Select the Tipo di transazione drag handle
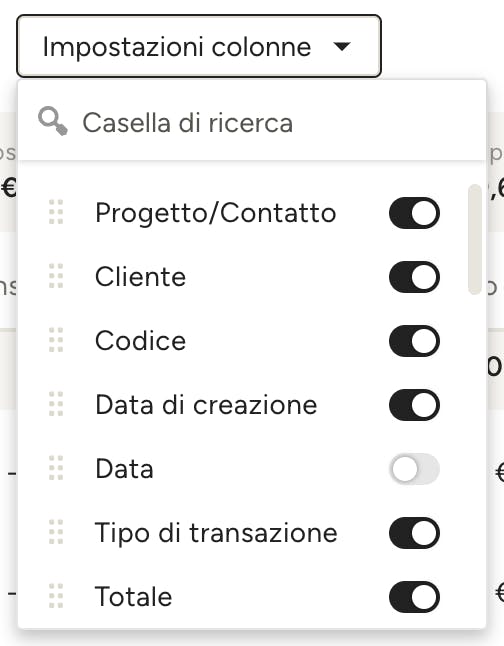504x646 pixels. point(56,532)
